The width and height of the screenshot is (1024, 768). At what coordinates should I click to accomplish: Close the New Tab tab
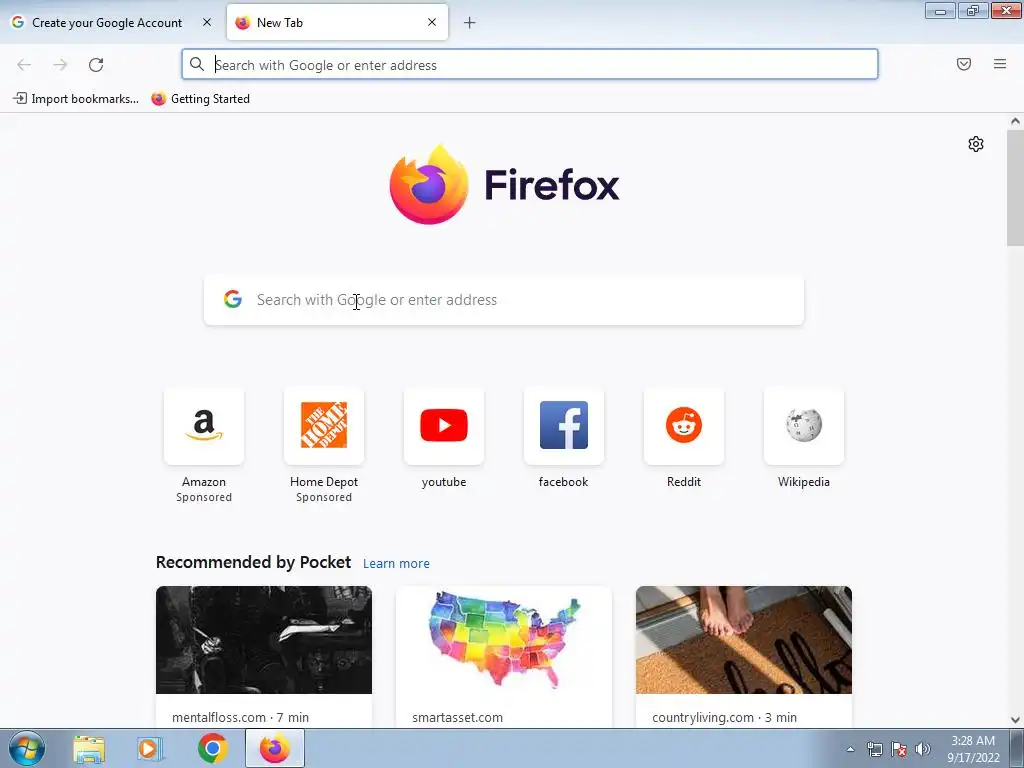[x=432, y=22]
